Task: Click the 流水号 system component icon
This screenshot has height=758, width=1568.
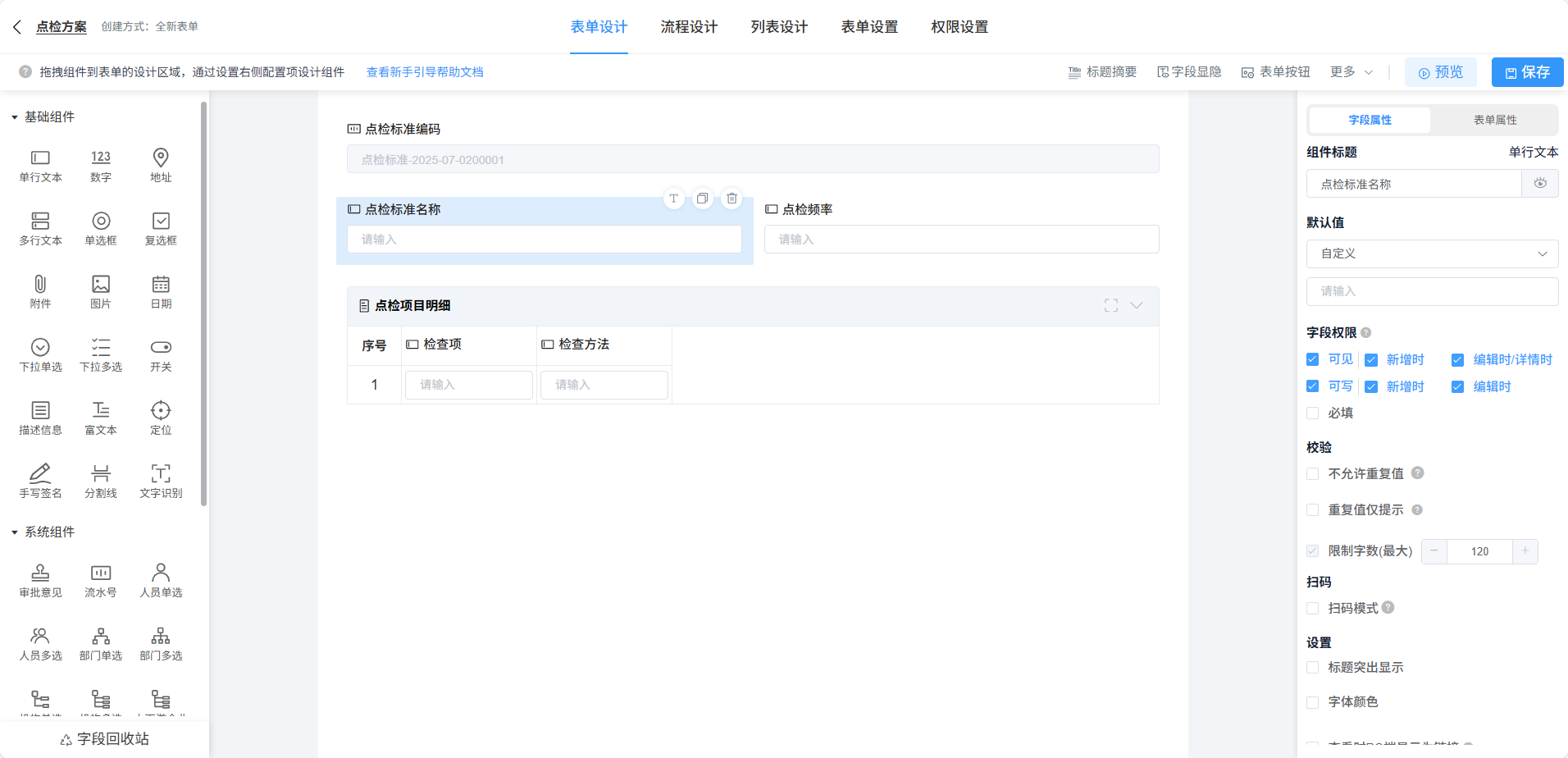Action: 101,573
